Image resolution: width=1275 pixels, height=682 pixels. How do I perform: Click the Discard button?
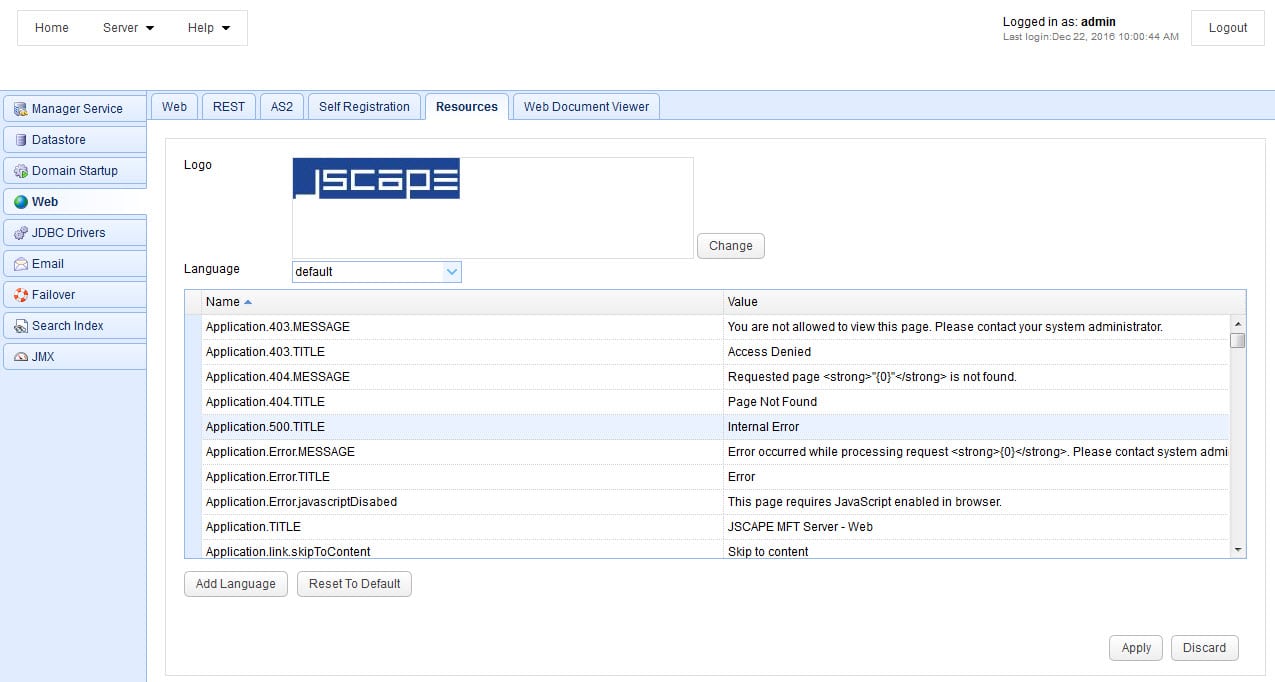pos(1204,648)
